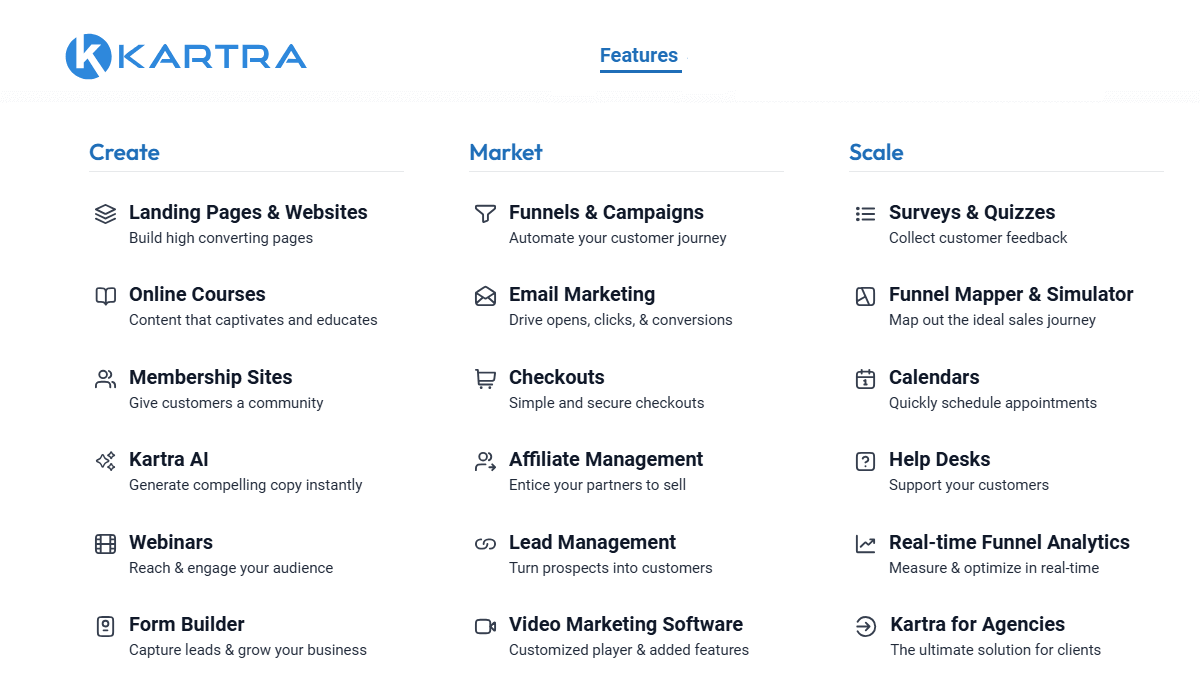Select the Checkouts shopping cart icon
Screen dimensions: 1200x700
485,378
